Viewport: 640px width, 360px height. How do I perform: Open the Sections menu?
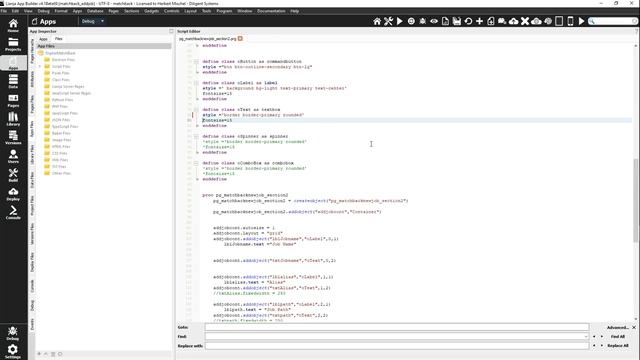[131, 11]
